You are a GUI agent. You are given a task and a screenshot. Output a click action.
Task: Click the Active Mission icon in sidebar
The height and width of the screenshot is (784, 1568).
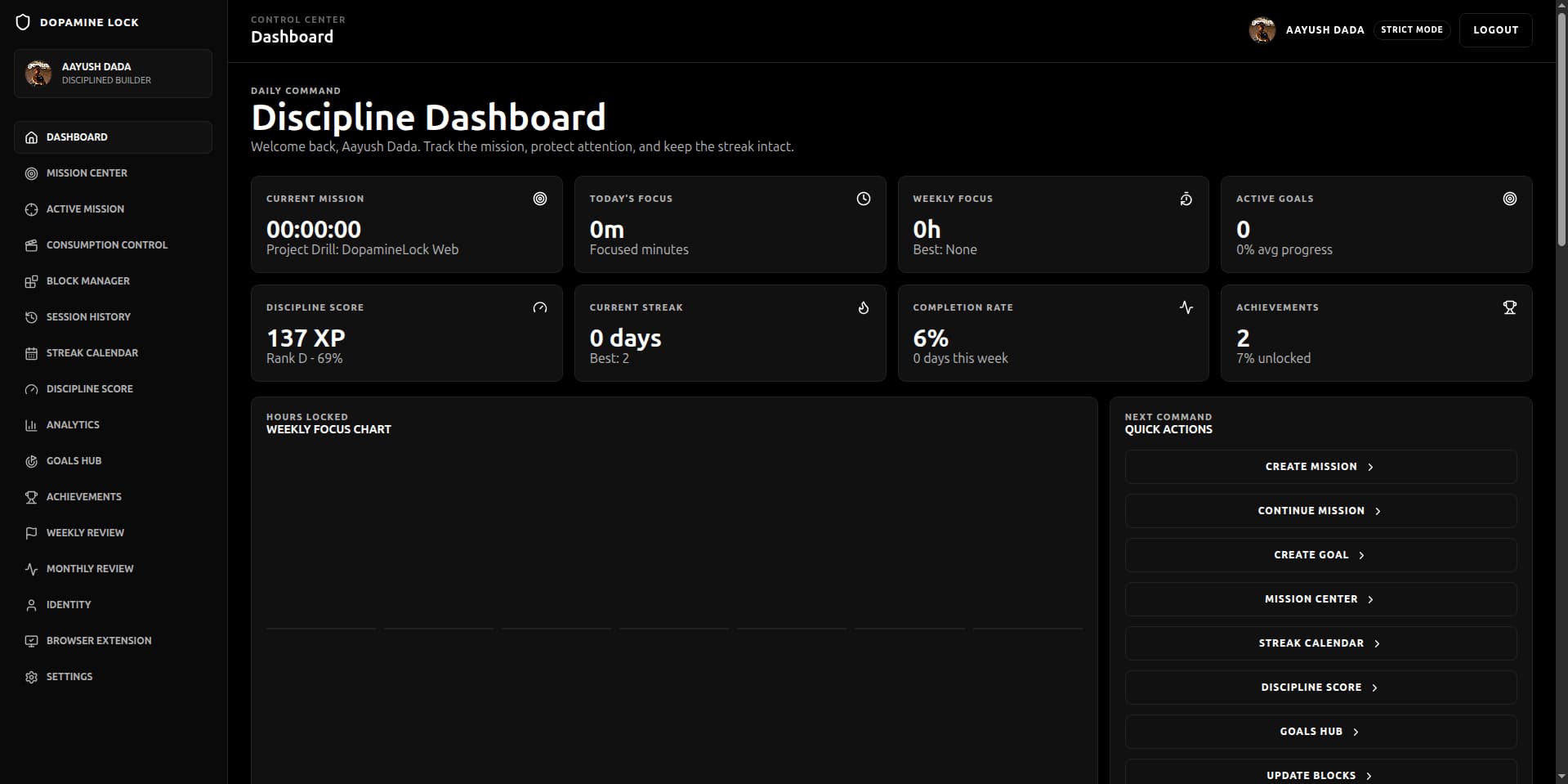[31, 209]
